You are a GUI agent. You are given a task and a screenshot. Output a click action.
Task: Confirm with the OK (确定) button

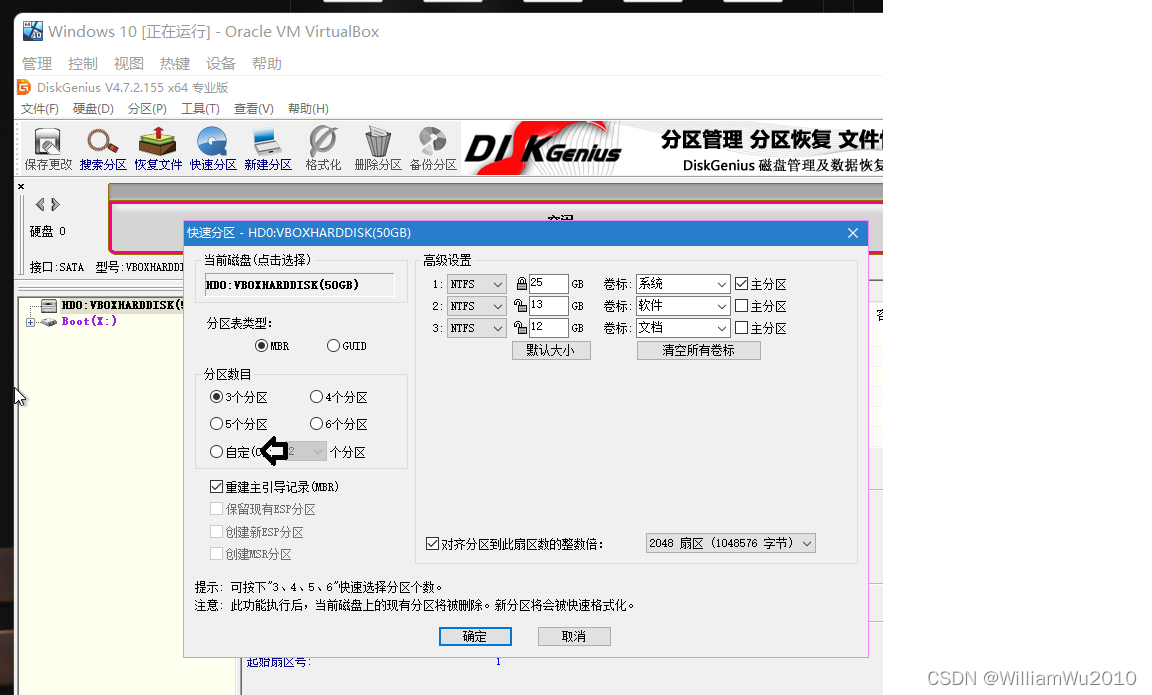point(475,636)
